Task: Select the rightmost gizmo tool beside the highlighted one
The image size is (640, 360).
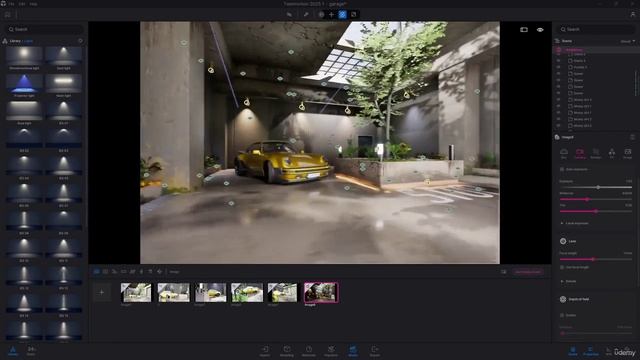Action: [x=353, y=14]
